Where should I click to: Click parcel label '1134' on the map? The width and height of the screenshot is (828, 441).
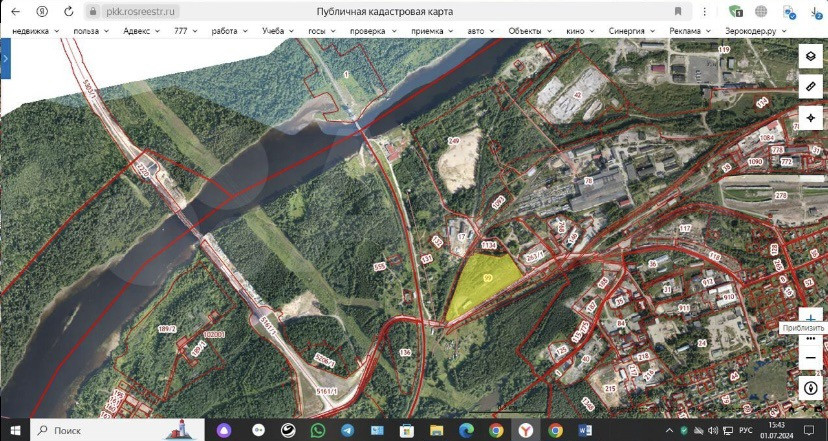(489, 245)
